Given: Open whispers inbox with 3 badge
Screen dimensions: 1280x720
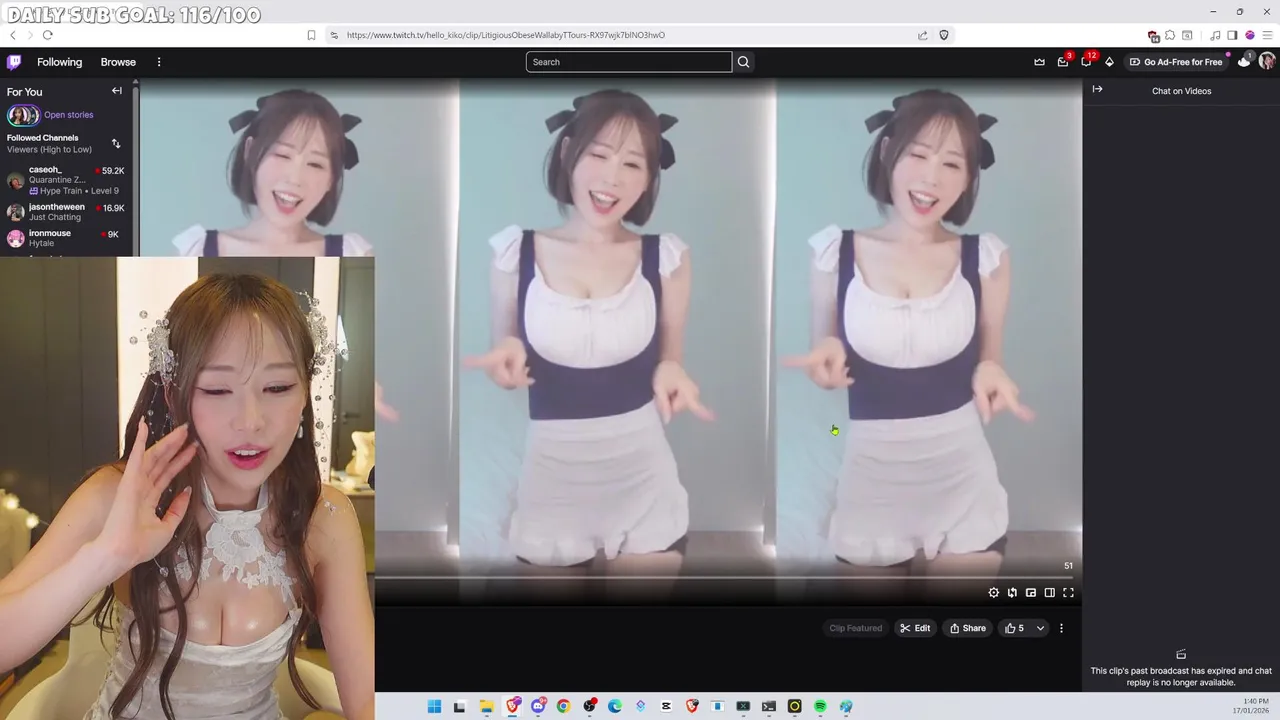Looking at the screenshot, I should pos(1063,62).
